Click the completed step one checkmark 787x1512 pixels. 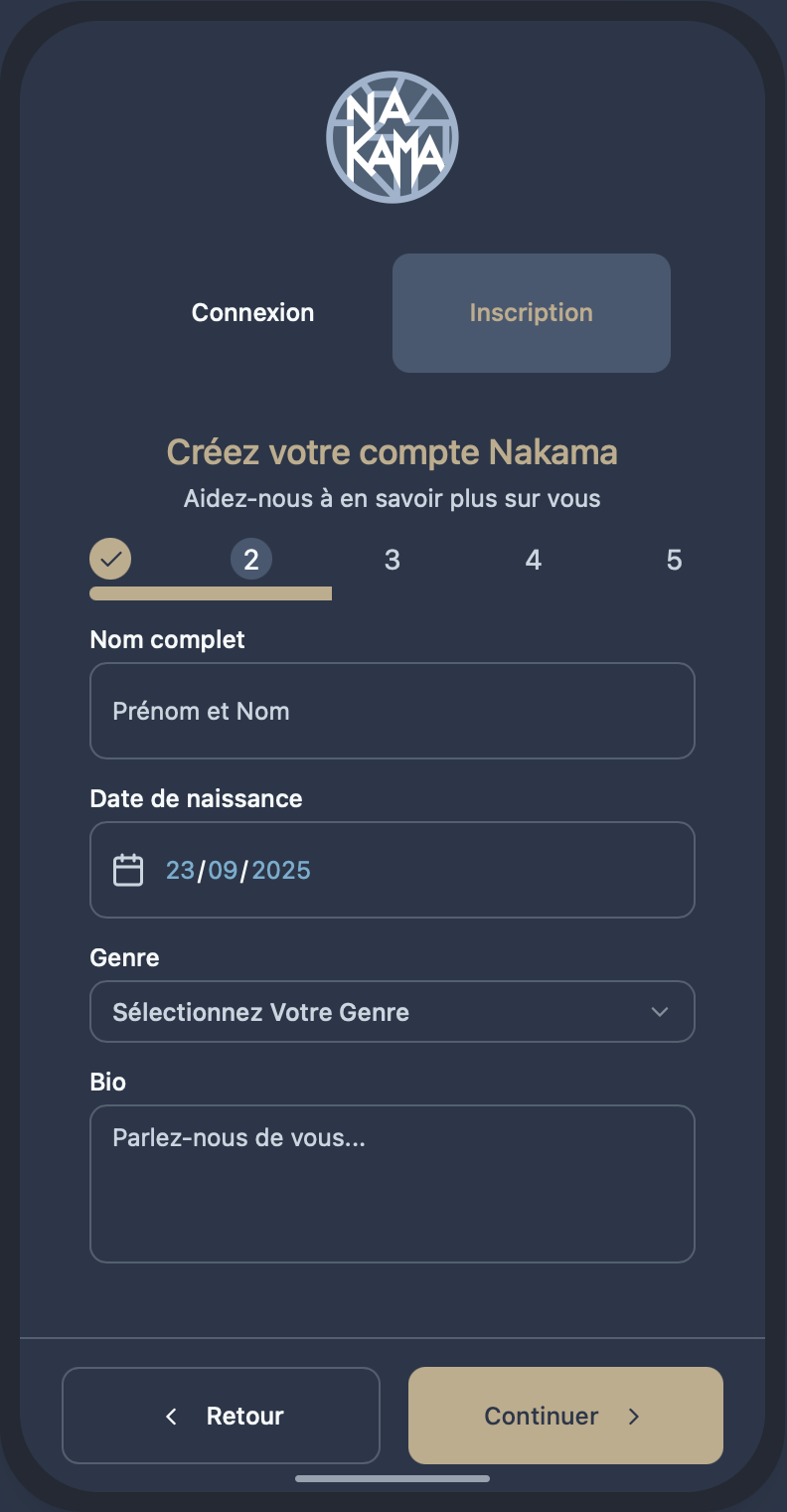[x=110, y=560]
